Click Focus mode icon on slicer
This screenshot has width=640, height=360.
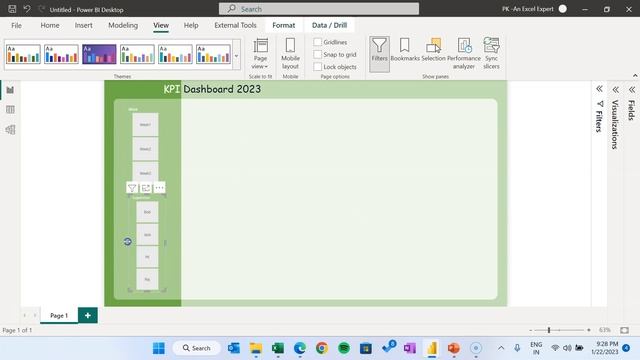(146, 188)
